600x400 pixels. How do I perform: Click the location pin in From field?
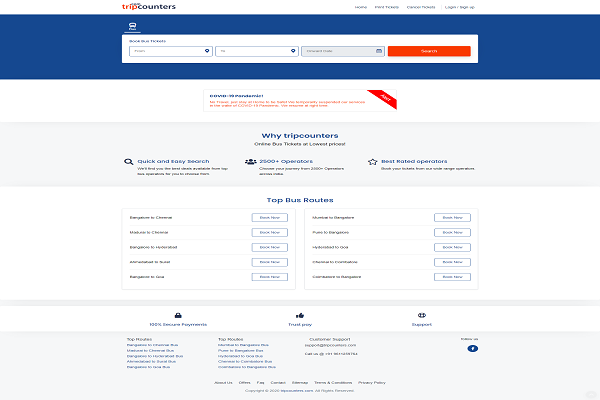(x=206, y=50)
